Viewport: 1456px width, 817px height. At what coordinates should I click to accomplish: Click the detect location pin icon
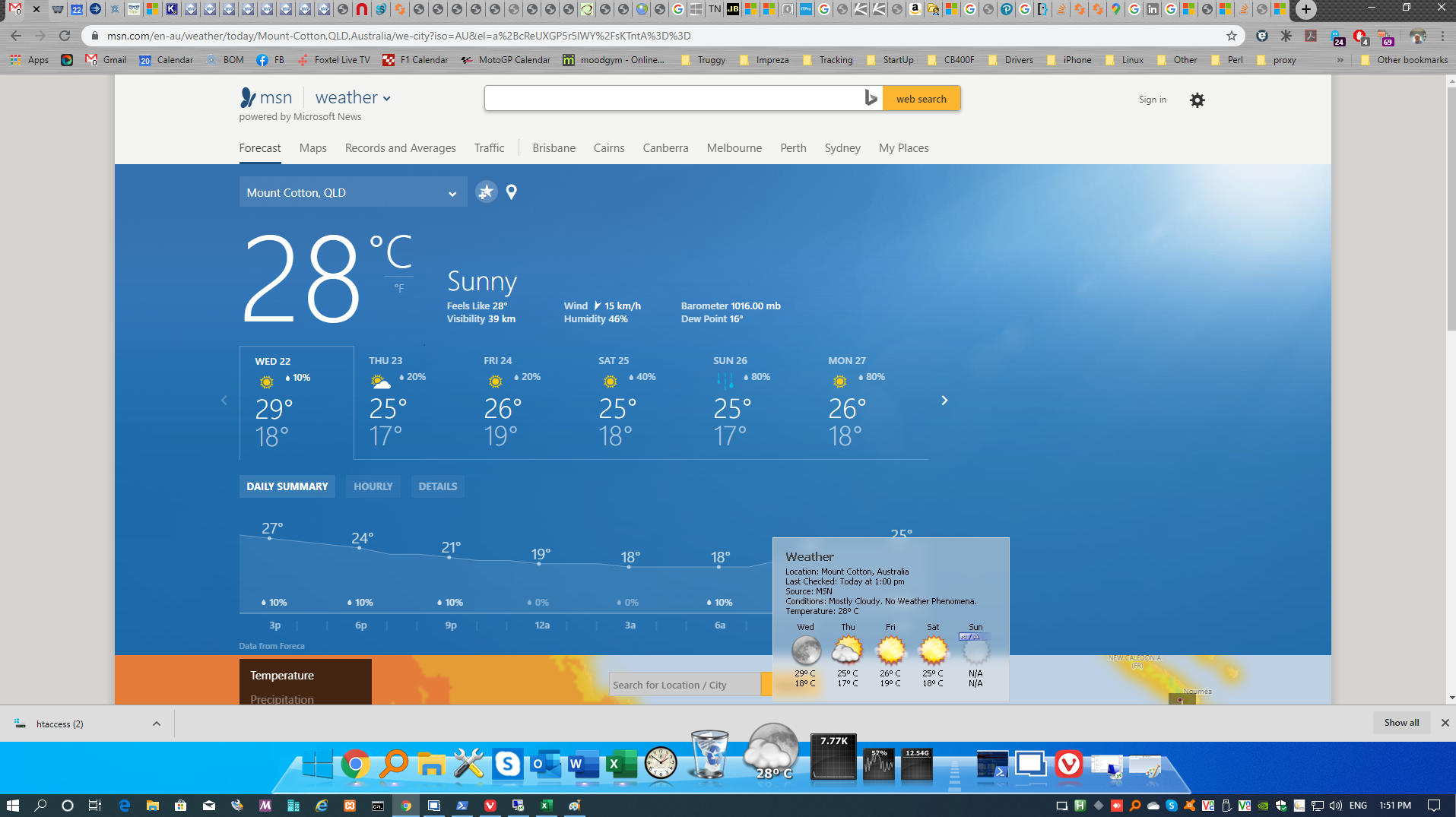pyautogui.click(x=512, y=192)
